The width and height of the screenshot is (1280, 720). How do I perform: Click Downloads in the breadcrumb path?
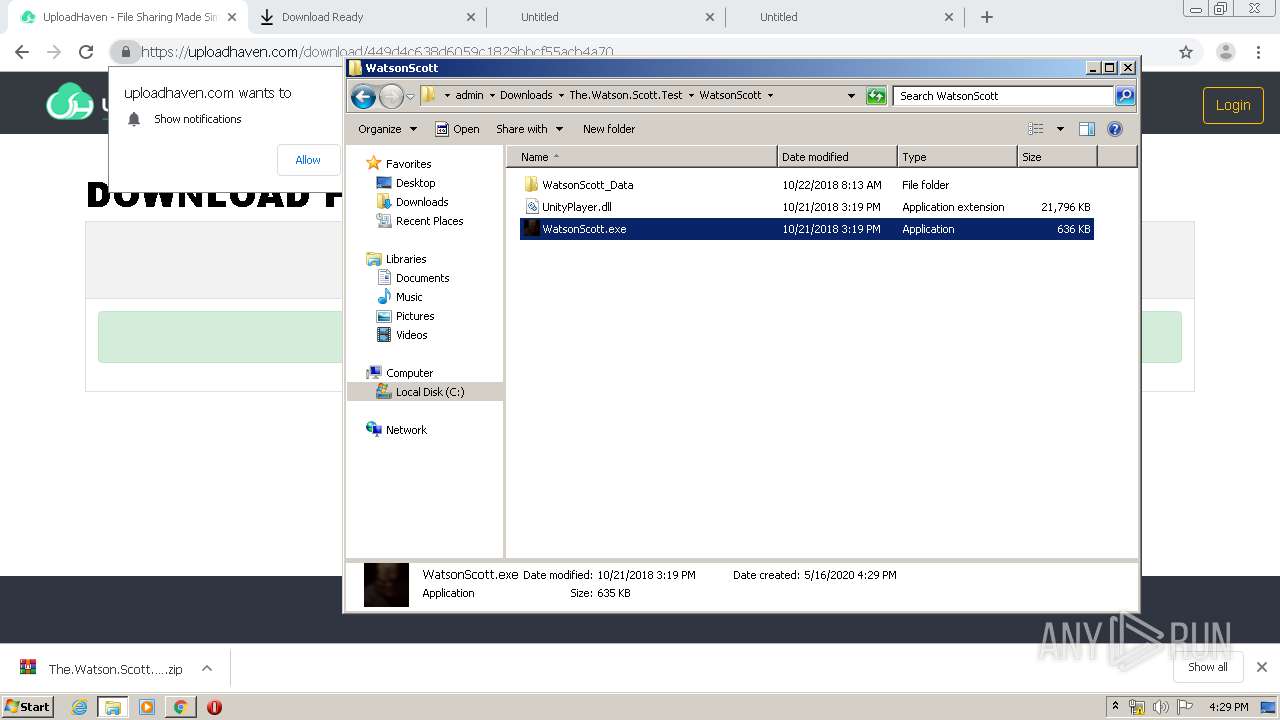pyautogui.click(x=526, y=95)
